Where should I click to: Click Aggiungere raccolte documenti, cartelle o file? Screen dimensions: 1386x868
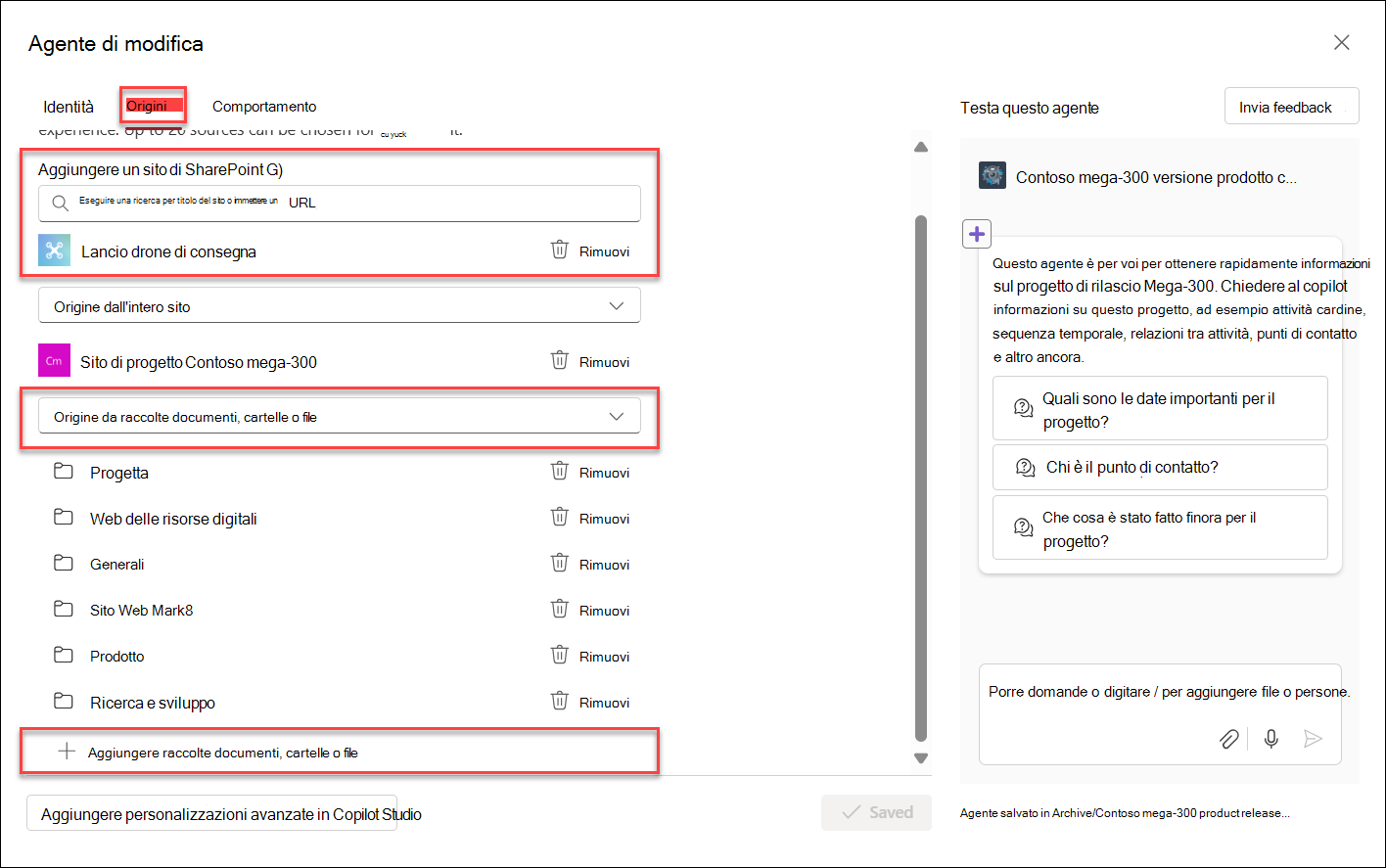point(223,753)
